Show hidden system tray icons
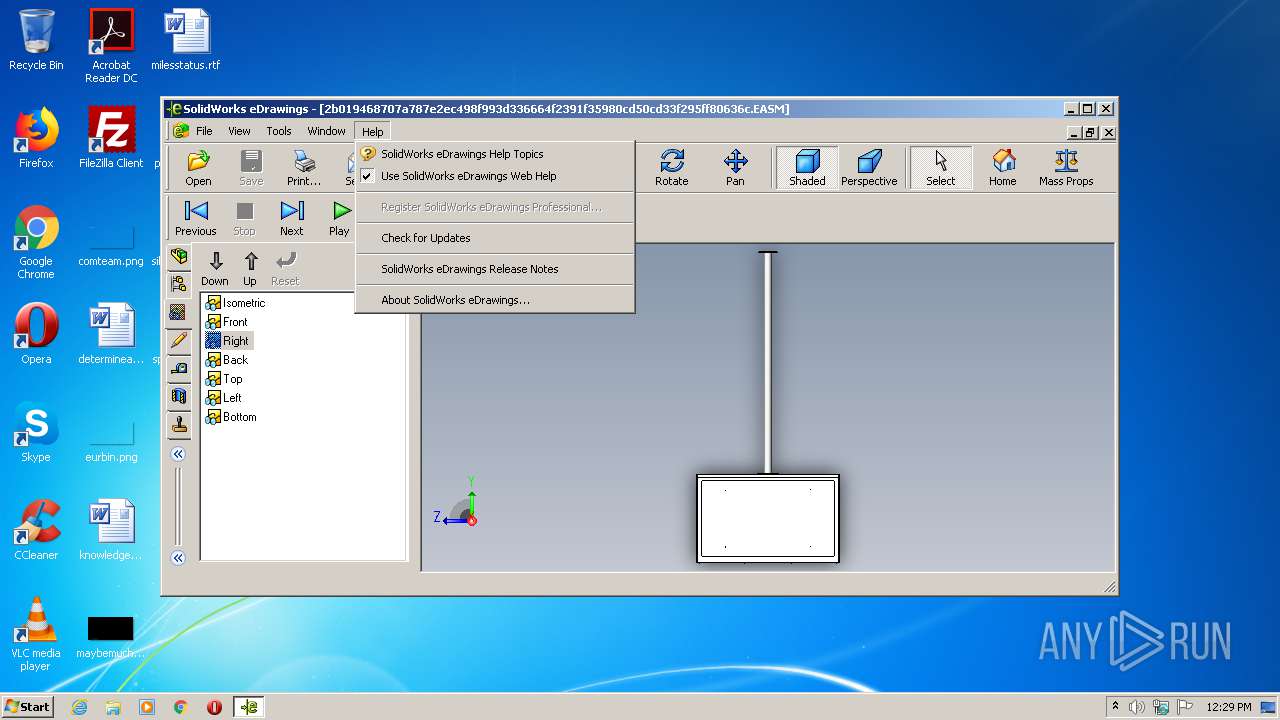This screenshot has height=720, width=1280. coord(1116,706)
